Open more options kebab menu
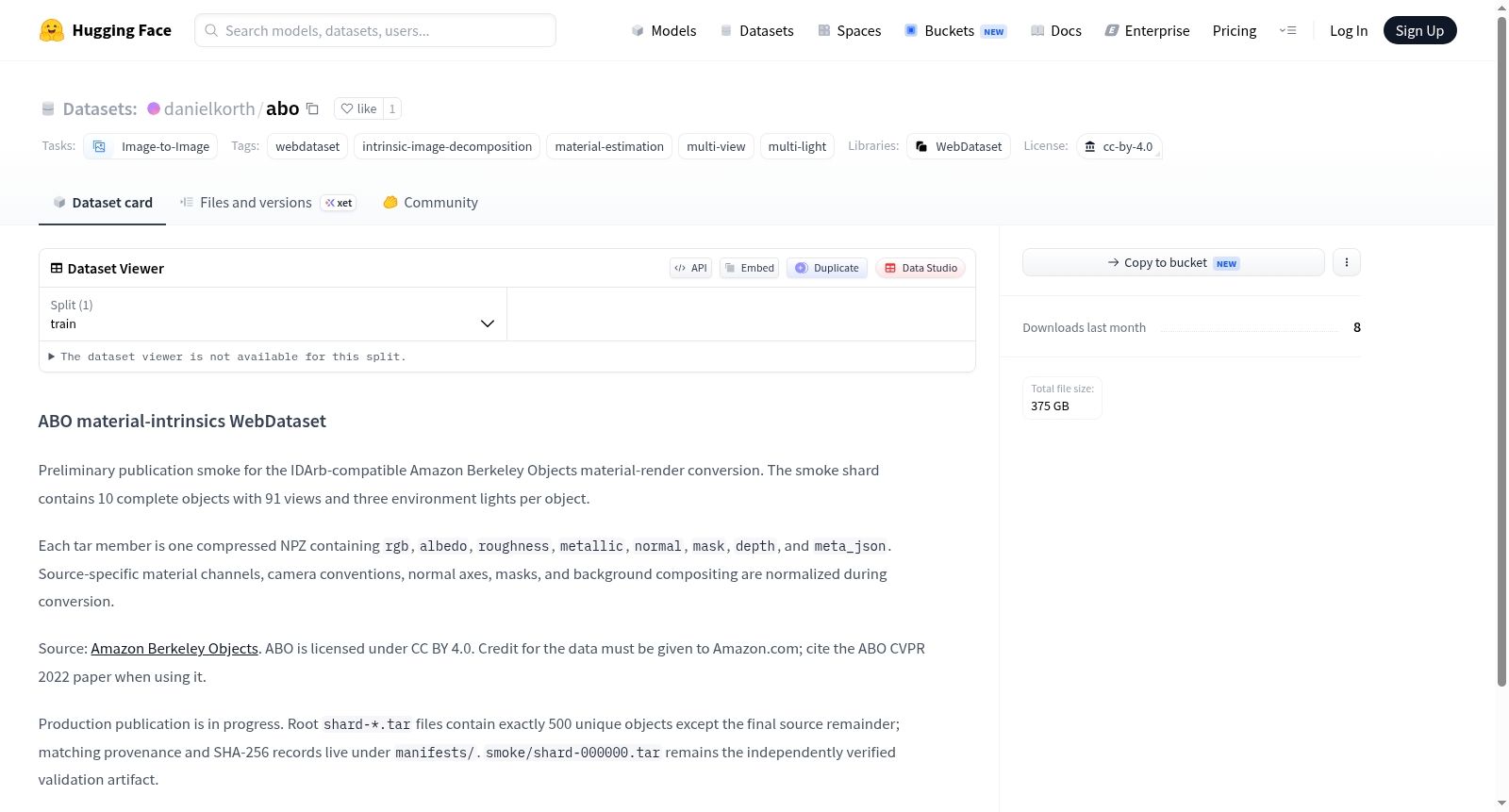 coord(1347,262)
